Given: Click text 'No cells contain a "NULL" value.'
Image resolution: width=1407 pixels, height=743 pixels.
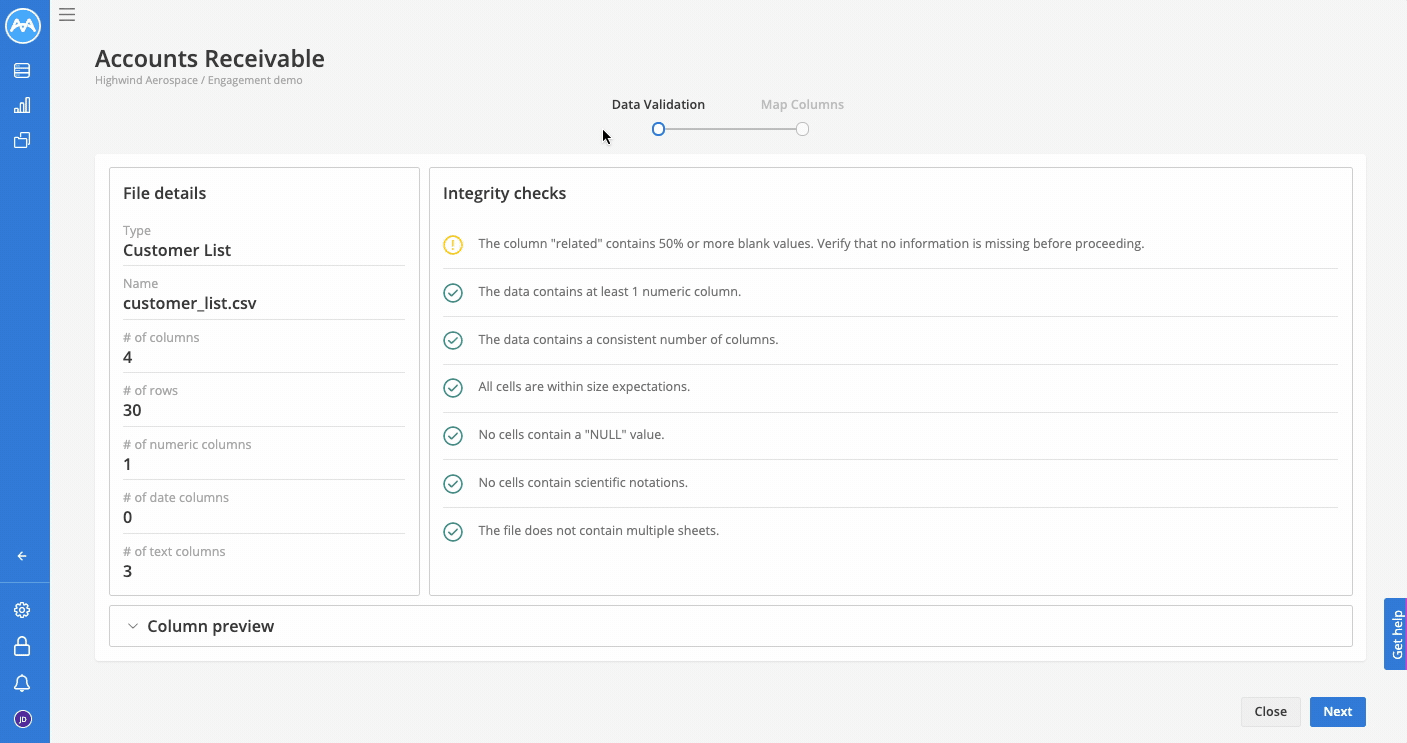Looking at the screenshot, I should 571,434.
